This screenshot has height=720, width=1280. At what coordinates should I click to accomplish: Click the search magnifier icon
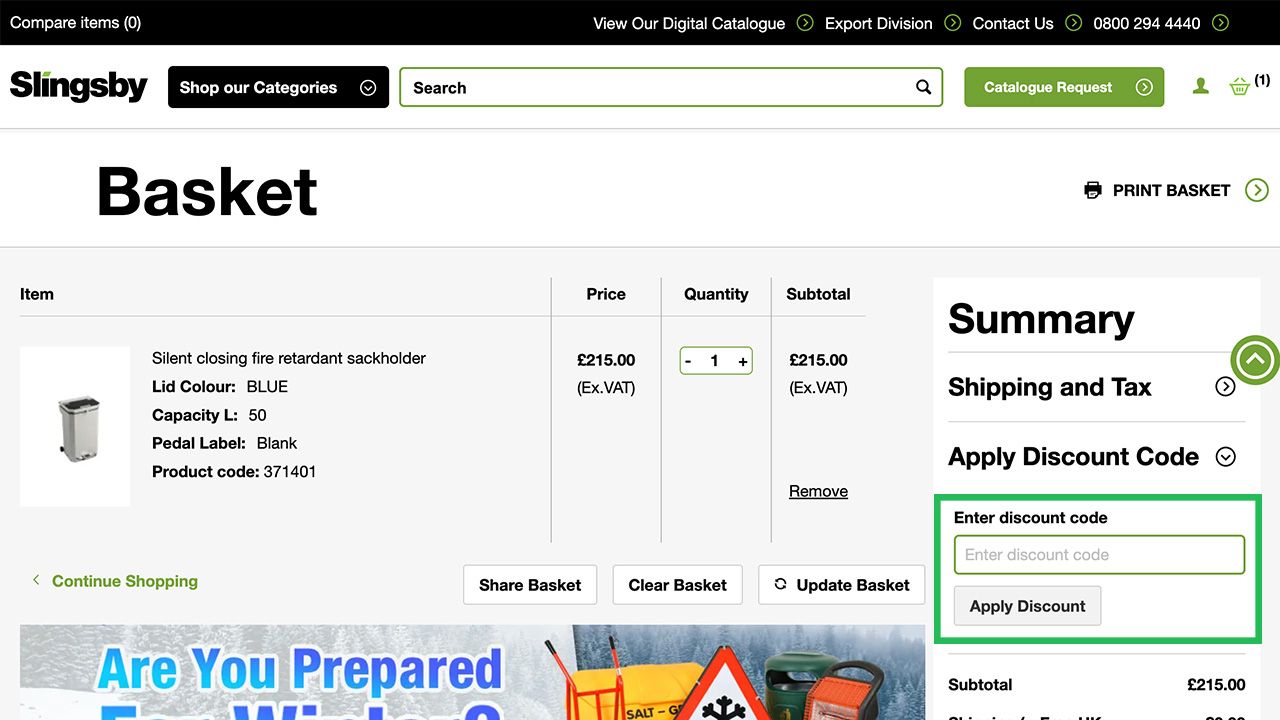click(x=923, y=87)
